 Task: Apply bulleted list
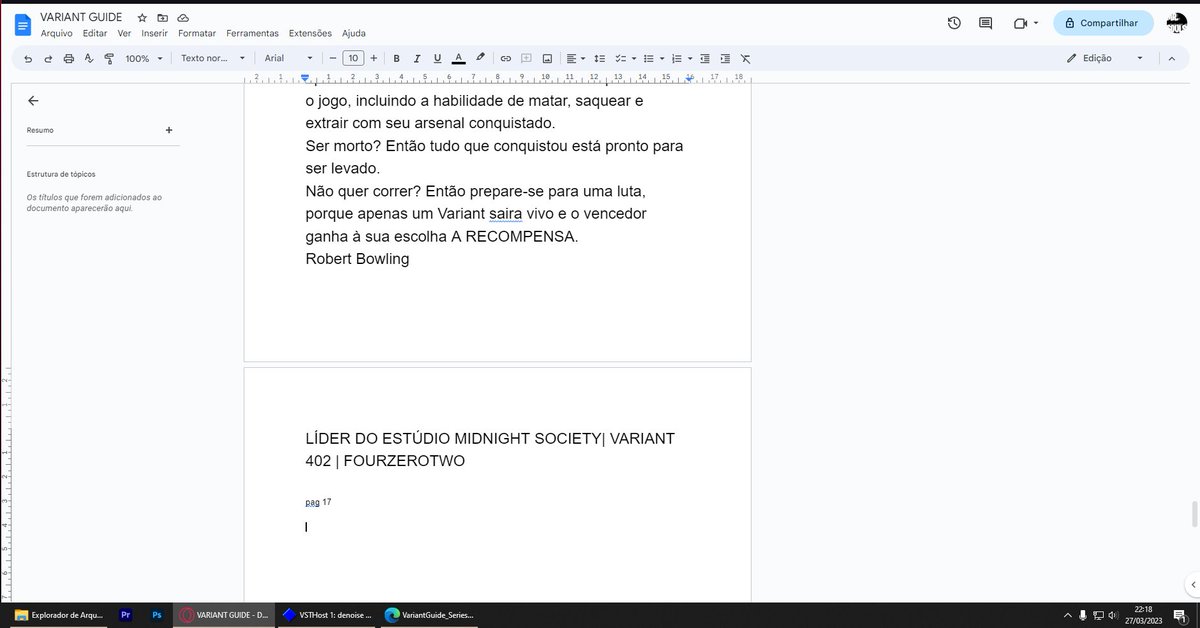point(648,58)
